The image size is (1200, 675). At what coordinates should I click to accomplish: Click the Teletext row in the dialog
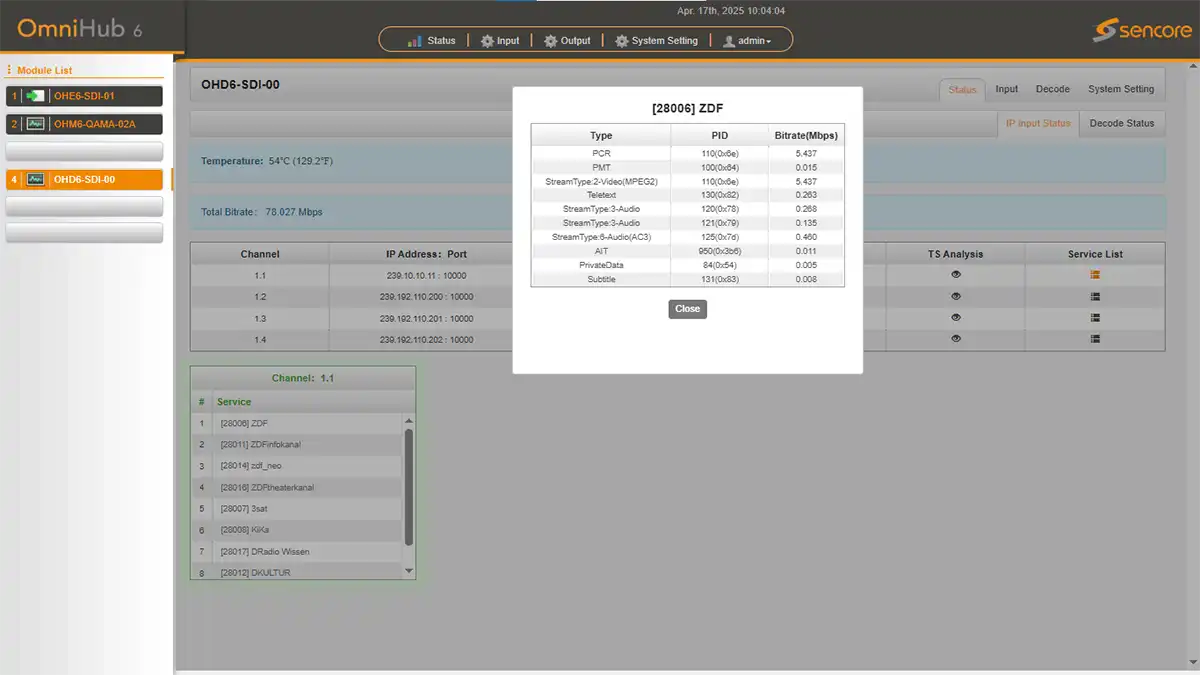(x=688, y=195)
